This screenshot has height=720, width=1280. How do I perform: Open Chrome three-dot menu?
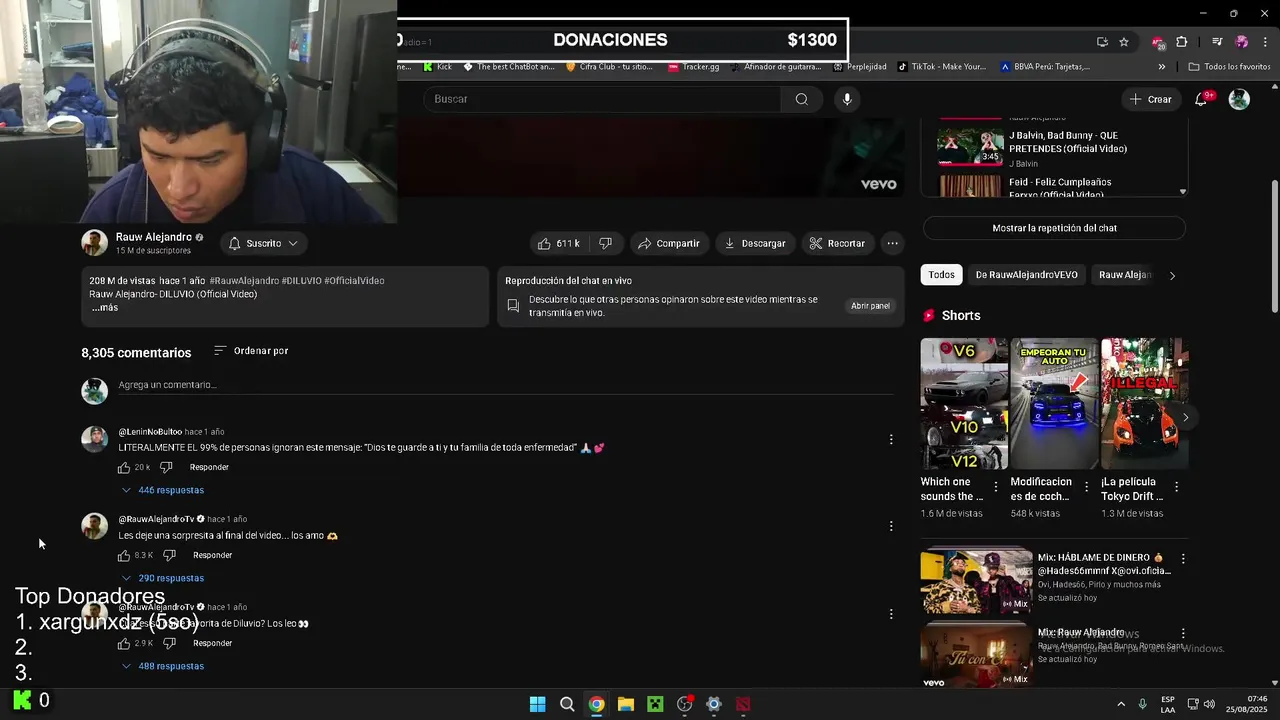point(1264,42)
